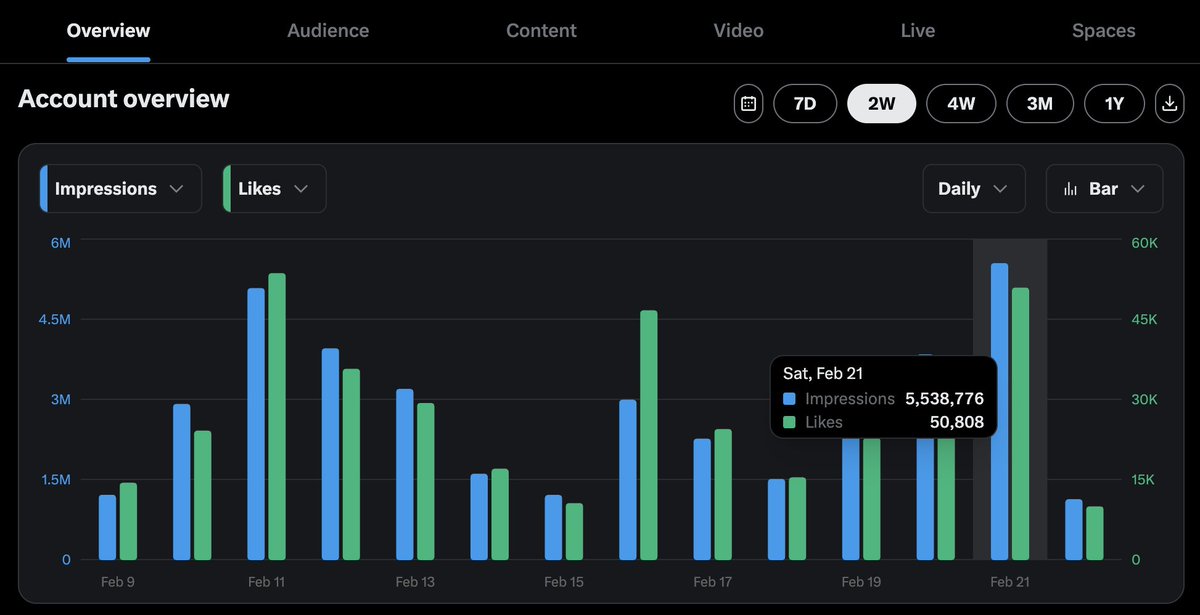
Task: Toggle the 2W range selection
Action: click(881, 103)
